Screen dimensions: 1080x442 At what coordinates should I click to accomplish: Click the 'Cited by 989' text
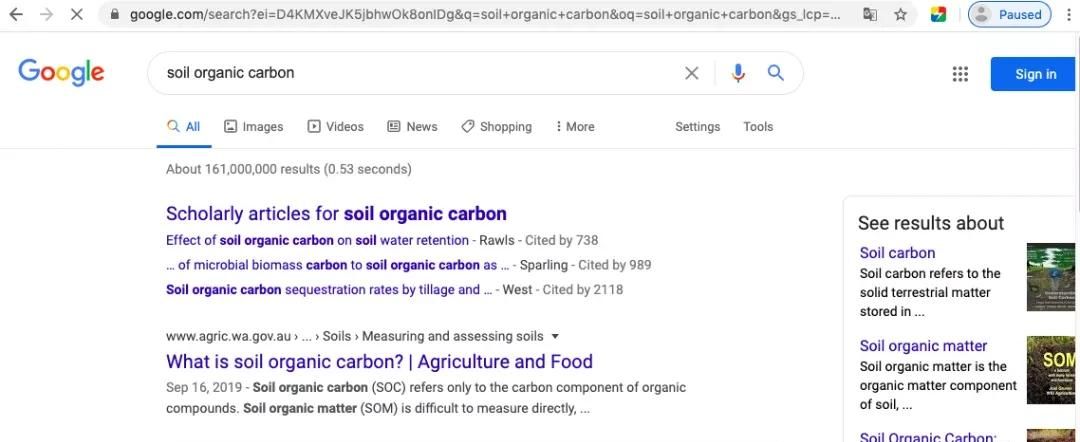tap(614, 265)
